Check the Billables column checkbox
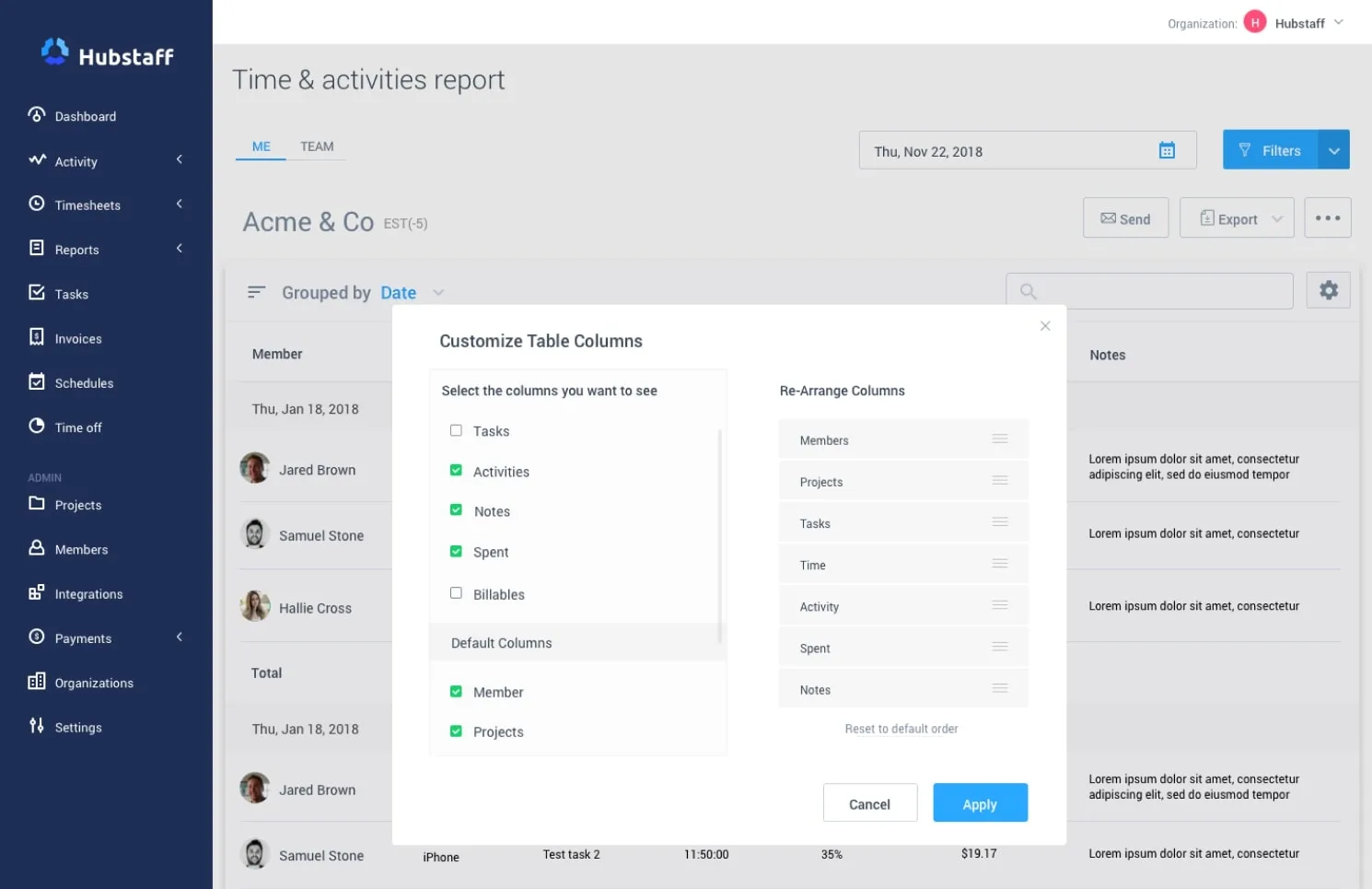The image size is (1372, 889). pos(456,593)
